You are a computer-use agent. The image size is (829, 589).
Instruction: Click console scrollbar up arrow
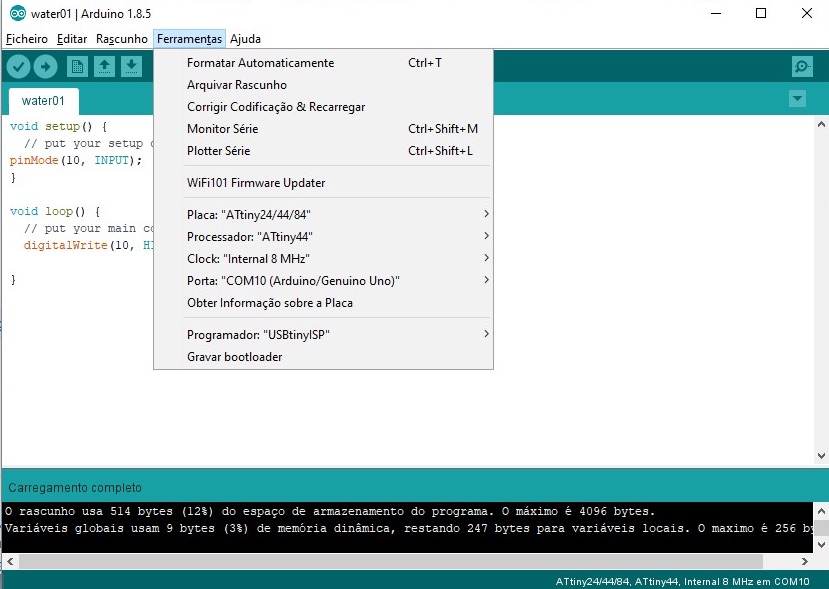[821, 511]
